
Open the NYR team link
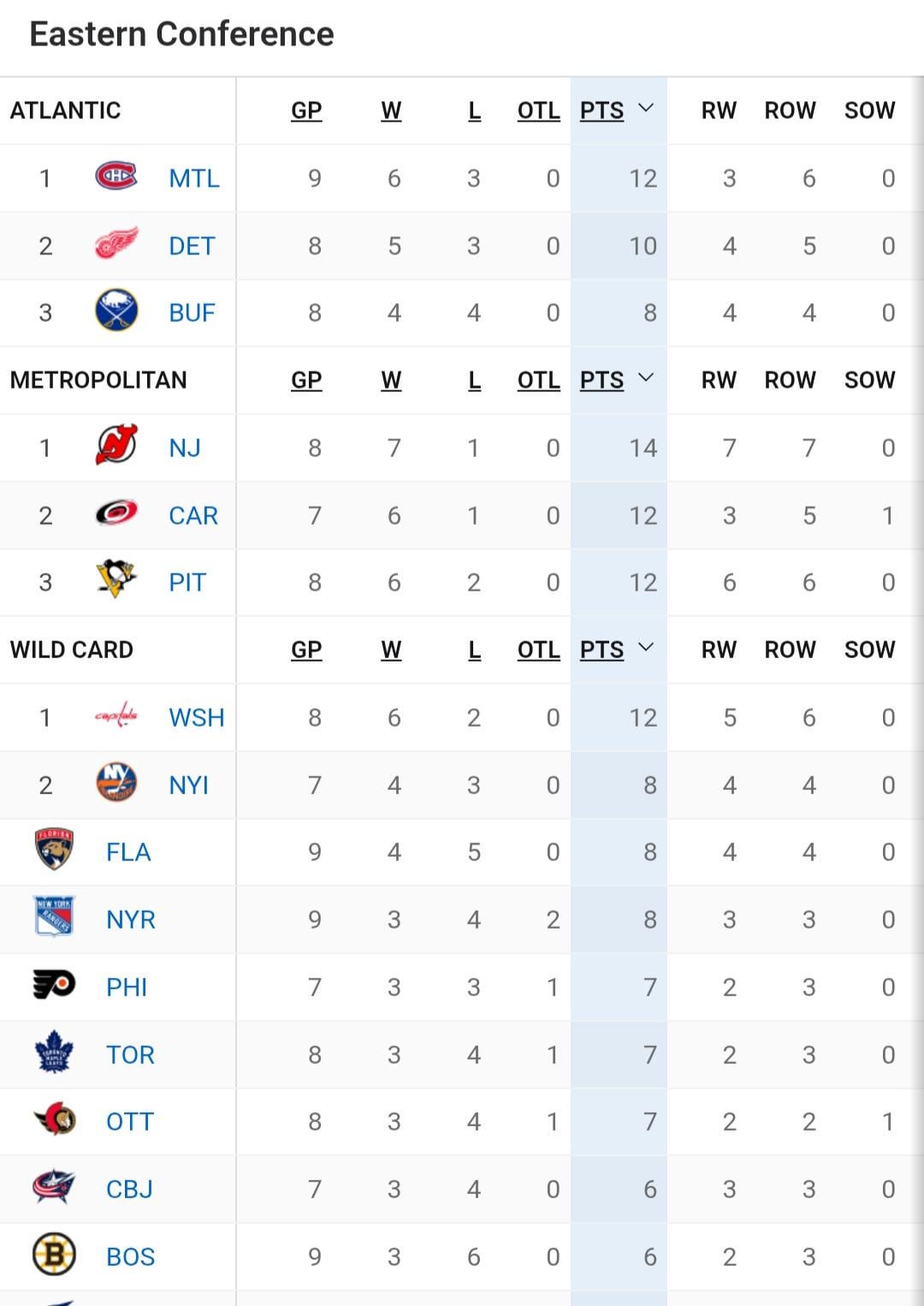(x=131, y=919)
